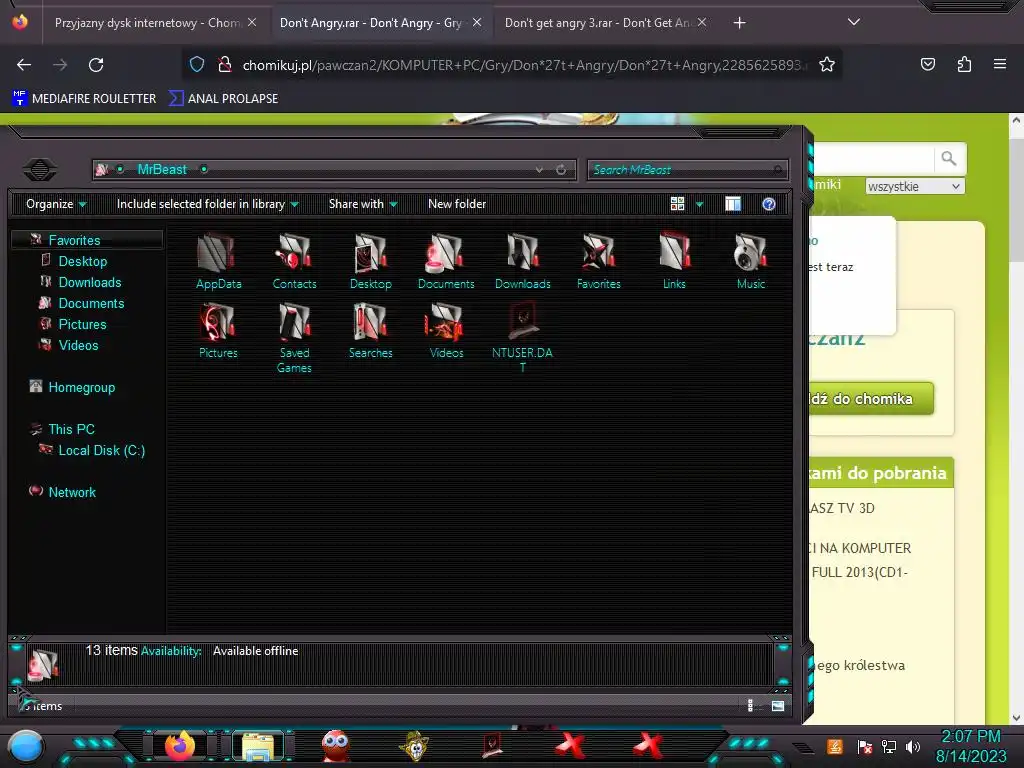The image size is (1024, 768).
Task: Close the Don't Angry.rar tab
Action: point(477,22)
